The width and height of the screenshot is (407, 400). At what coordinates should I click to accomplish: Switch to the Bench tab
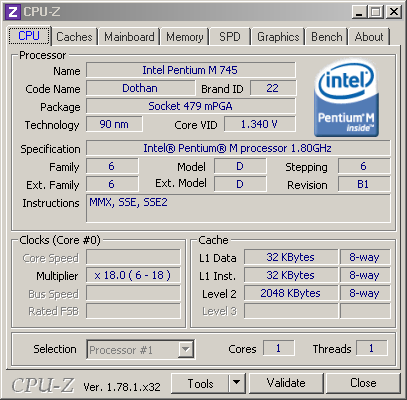point(327,37)
